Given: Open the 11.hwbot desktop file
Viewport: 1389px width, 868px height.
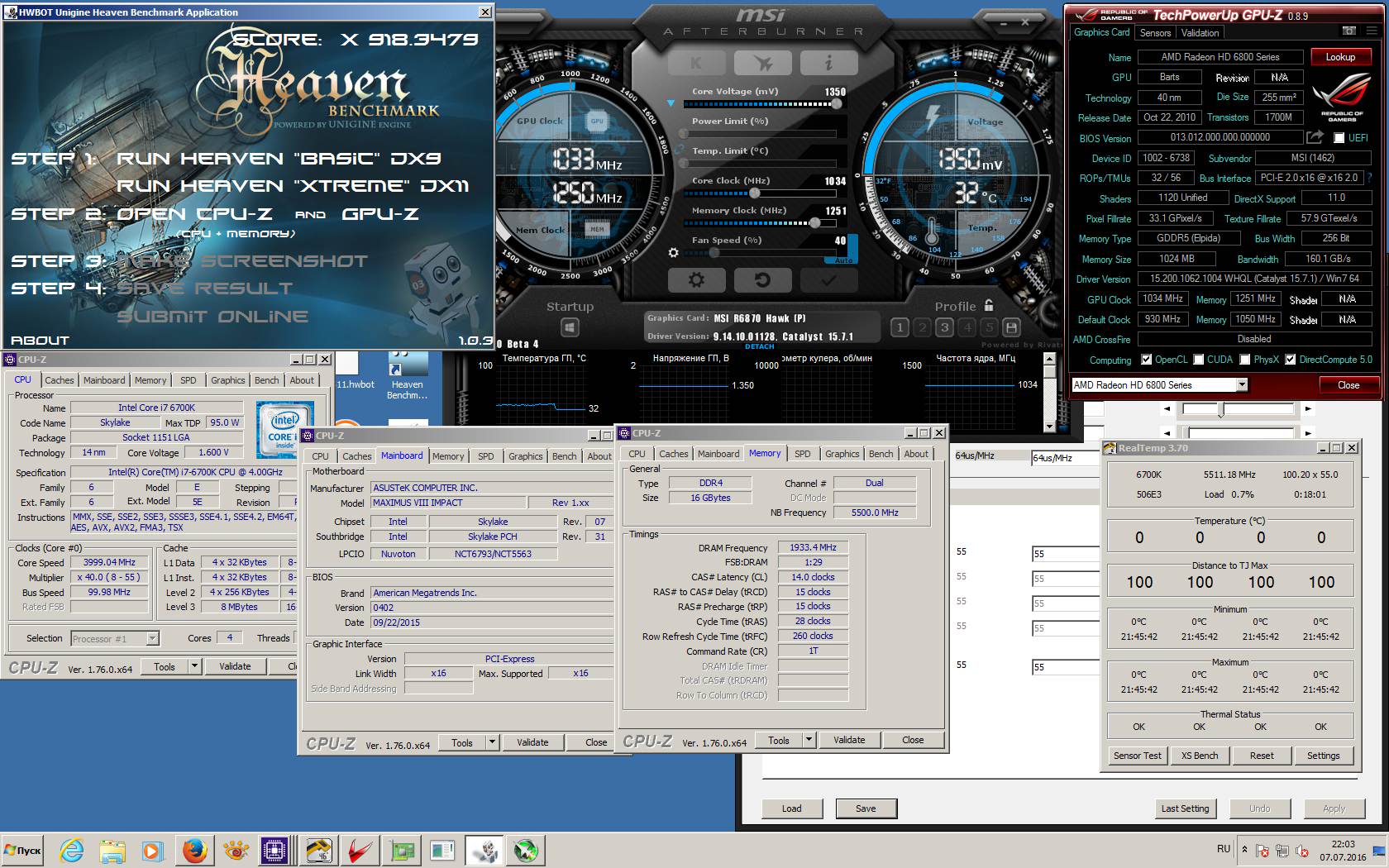Looking at the screenshot, I should click(356, 370).
